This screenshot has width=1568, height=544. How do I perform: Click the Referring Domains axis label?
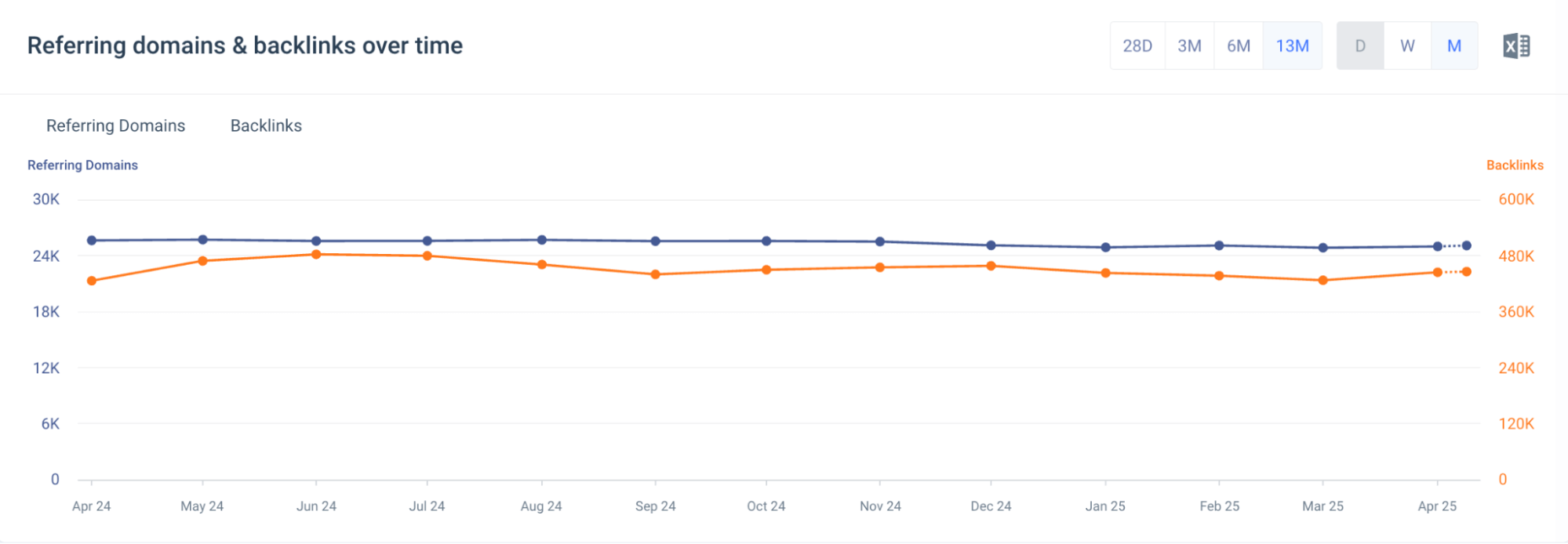(x=82, y=165)
